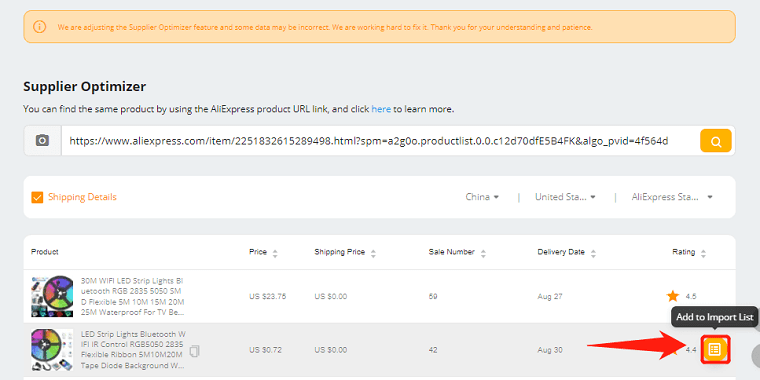This screenshot has height=380, width=760.
Task: Click the camera image-search icon
Action: pyautogui.click(x=43, y=141)
